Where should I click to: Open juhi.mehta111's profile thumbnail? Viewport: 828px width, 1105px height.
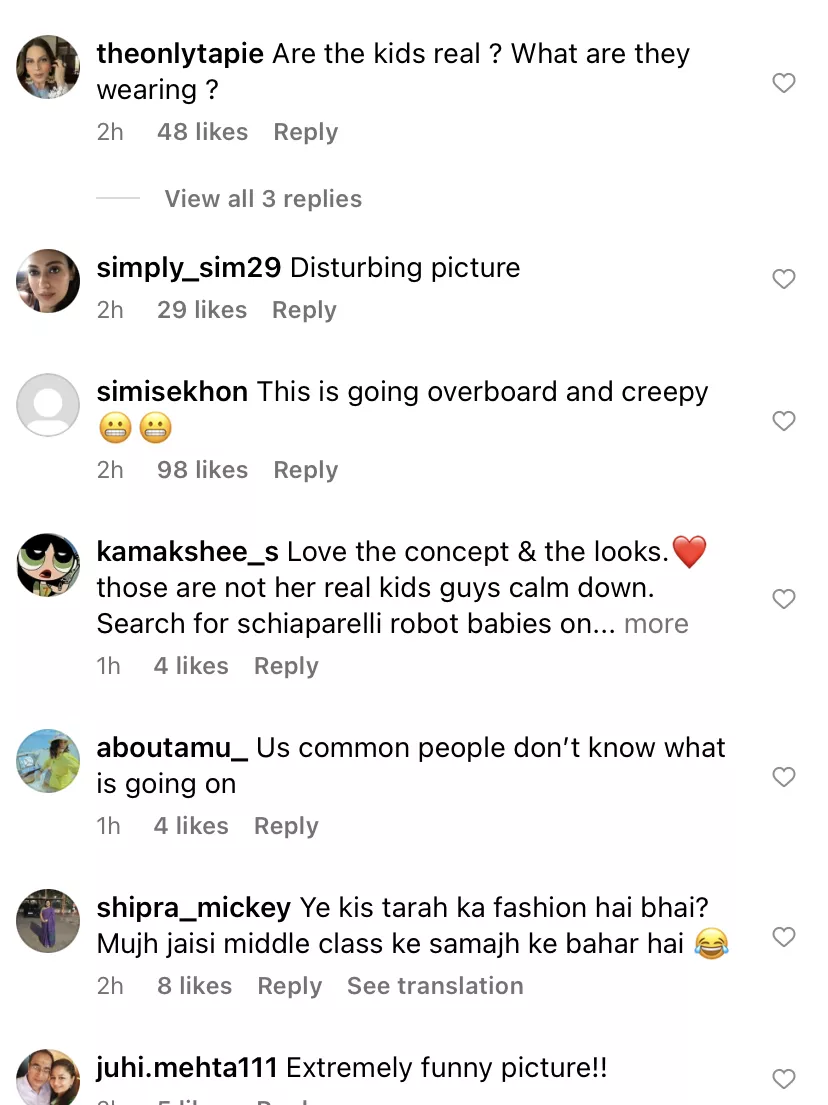[x=48, y=1077]
